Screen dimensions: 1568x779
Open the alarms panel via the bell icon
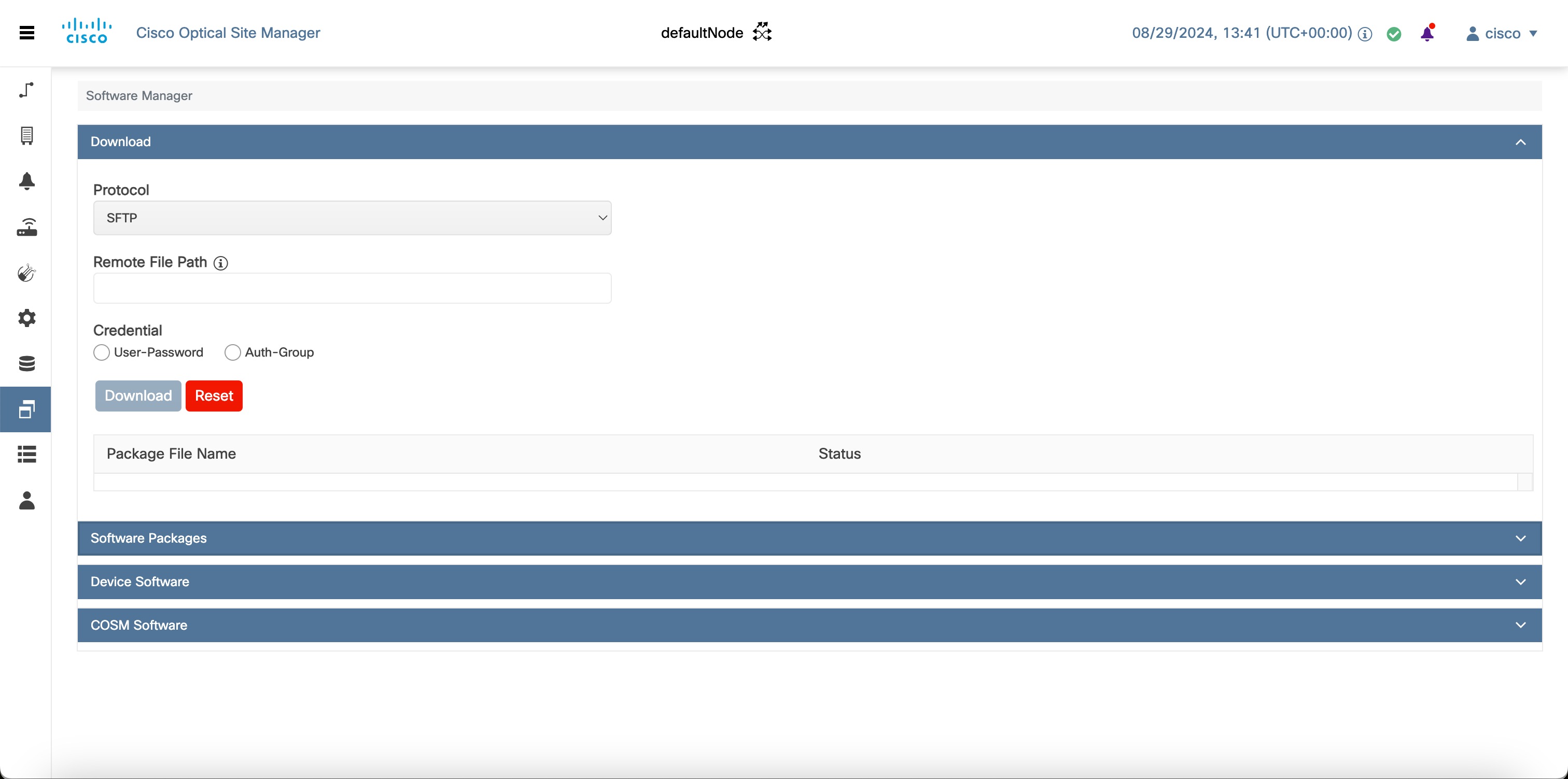[26, 181]
